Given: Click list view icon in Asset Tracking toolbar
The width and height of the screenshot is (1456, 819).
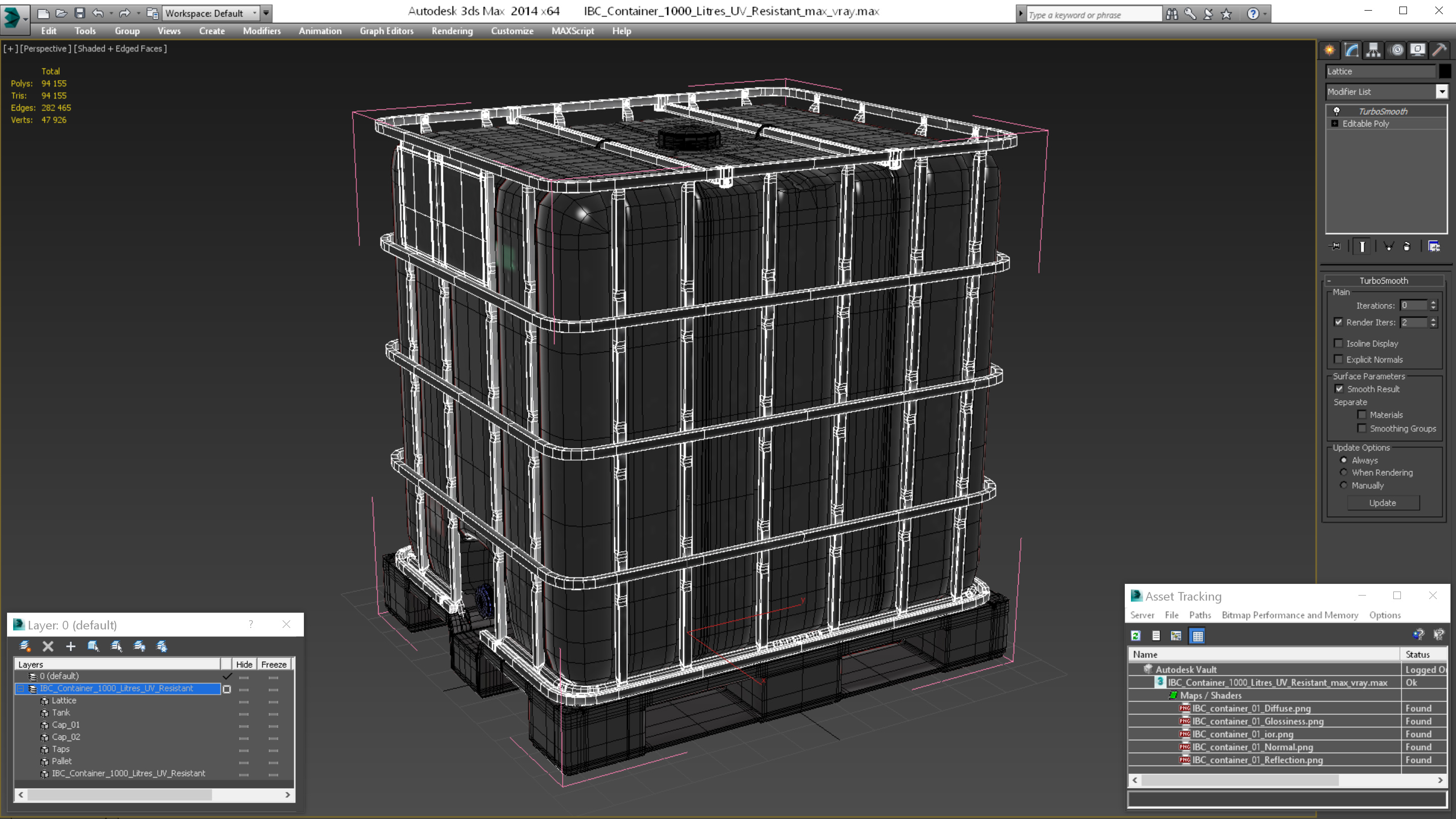Looking at the screenshot, I should [x=1156, y=636].
